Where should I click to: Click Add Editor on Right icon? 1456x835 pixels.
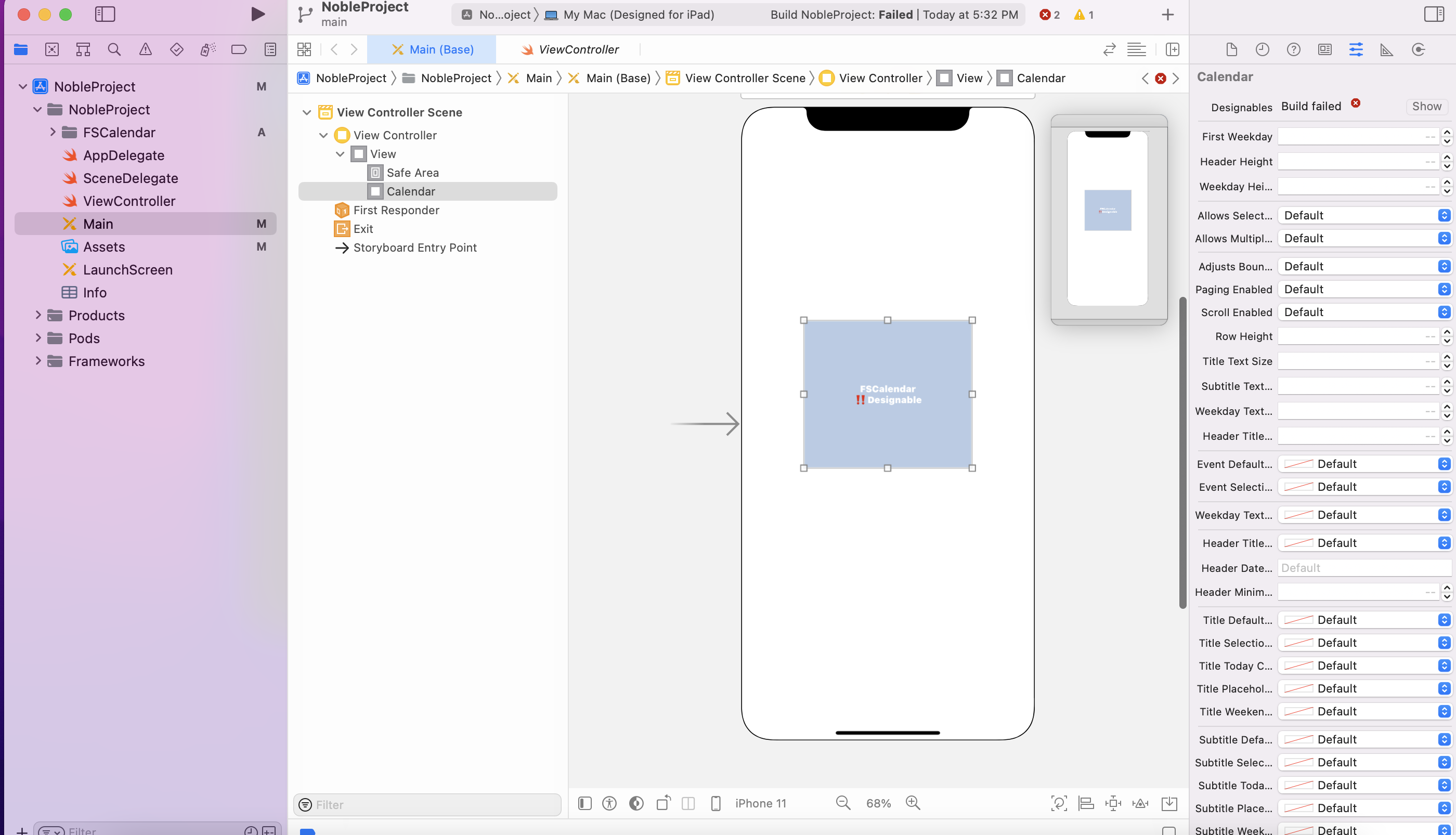[1172, 50]
